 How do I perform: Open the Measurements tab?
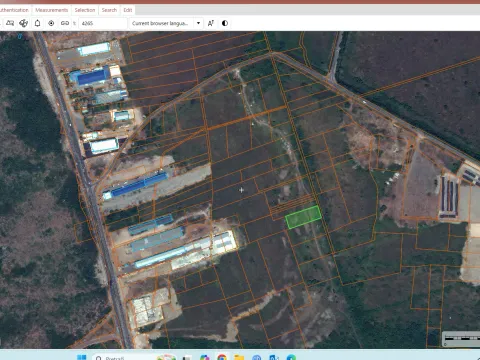point(52,10)
